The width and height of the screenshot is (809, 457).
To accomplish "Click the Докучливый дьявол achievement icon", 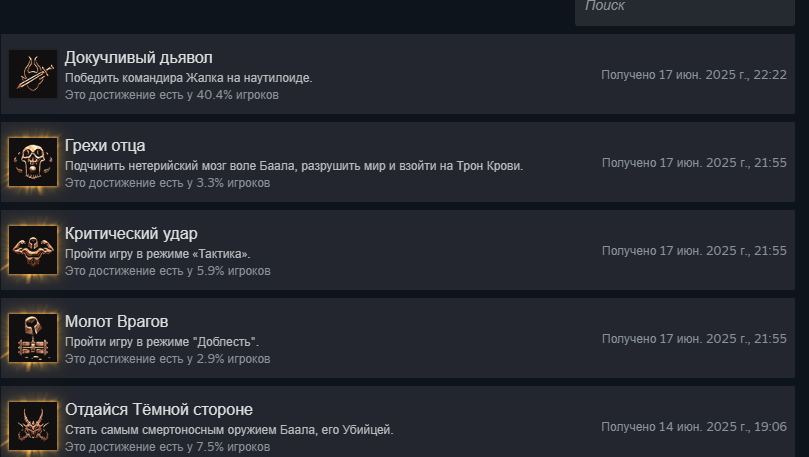I will pos(33,74).
